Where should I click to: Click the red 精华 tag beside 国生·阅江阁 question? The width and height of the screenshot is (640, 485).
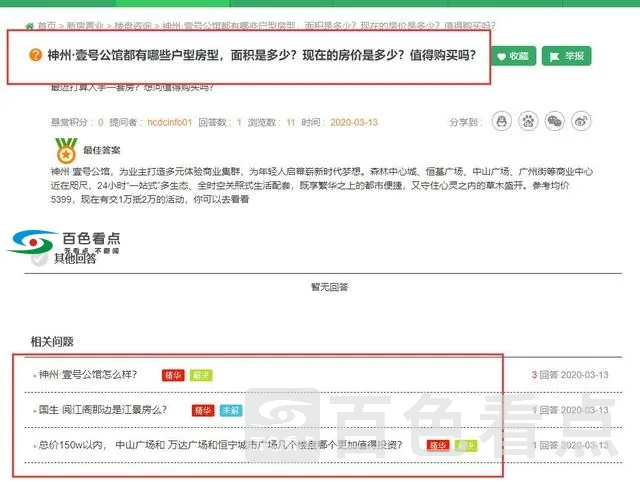click(x=203, y=410)
